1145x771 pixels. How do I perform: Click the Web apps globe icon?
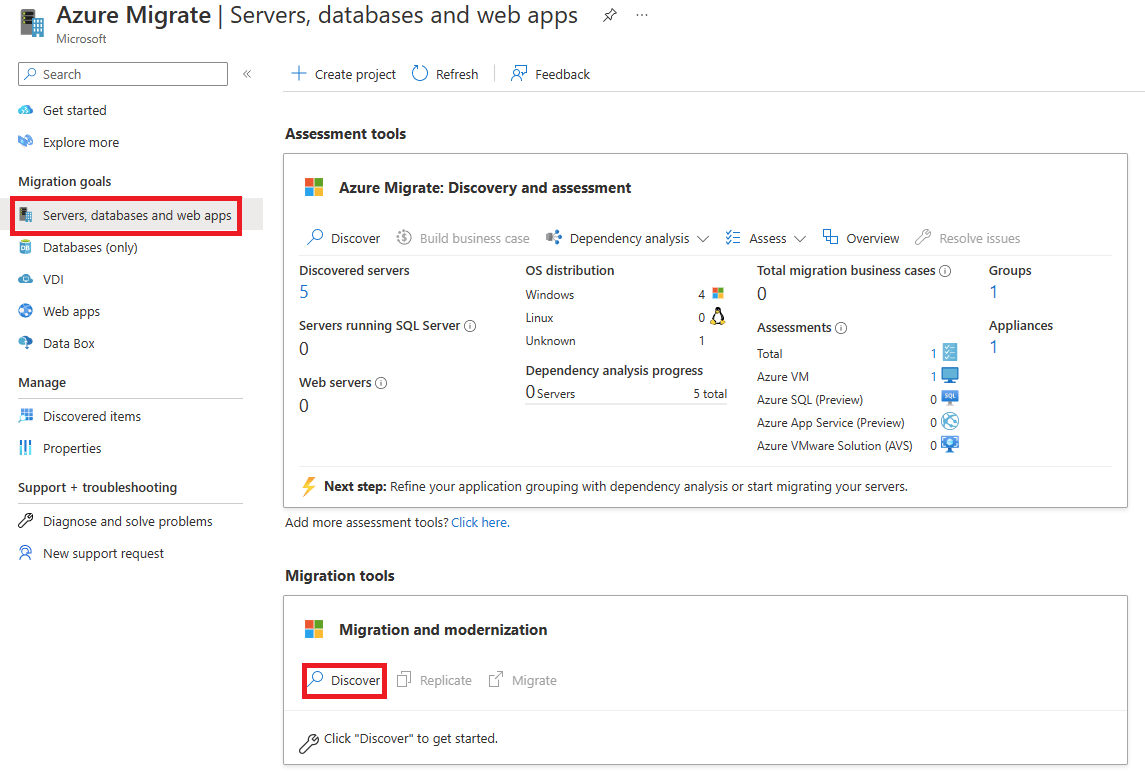coord(26,311)
